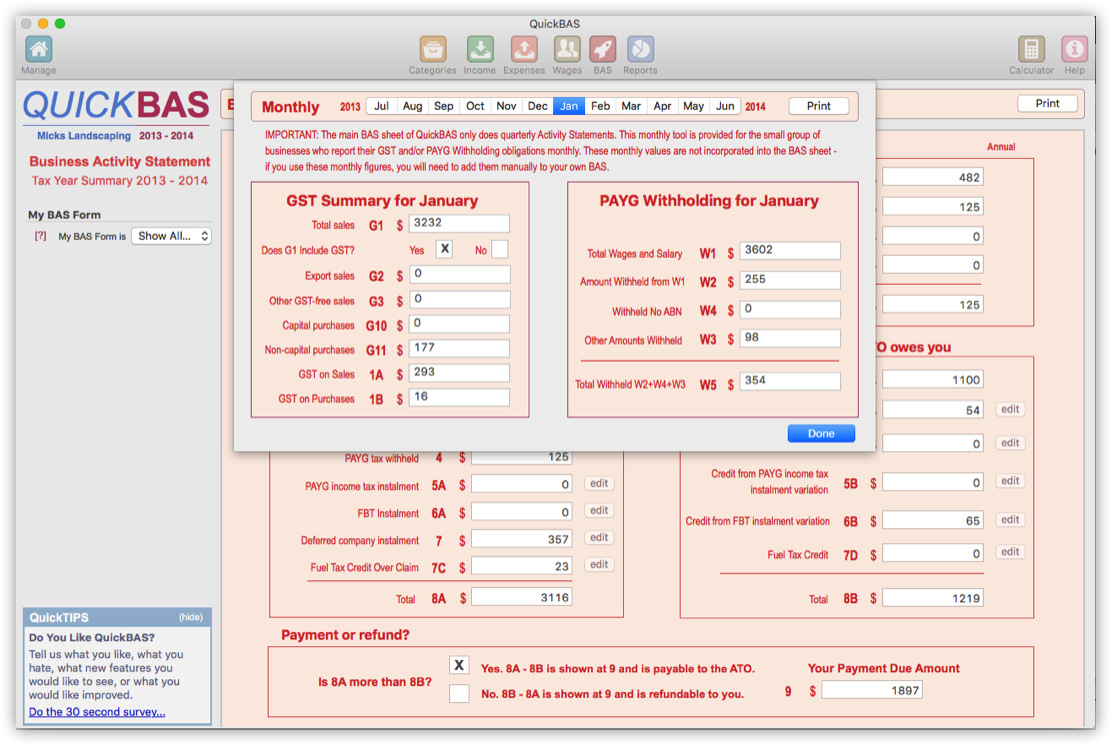The image size is (1112, 746).
Task: Expand the My BAS Form 'Show All' dropdown
Action: coord(171,236)
